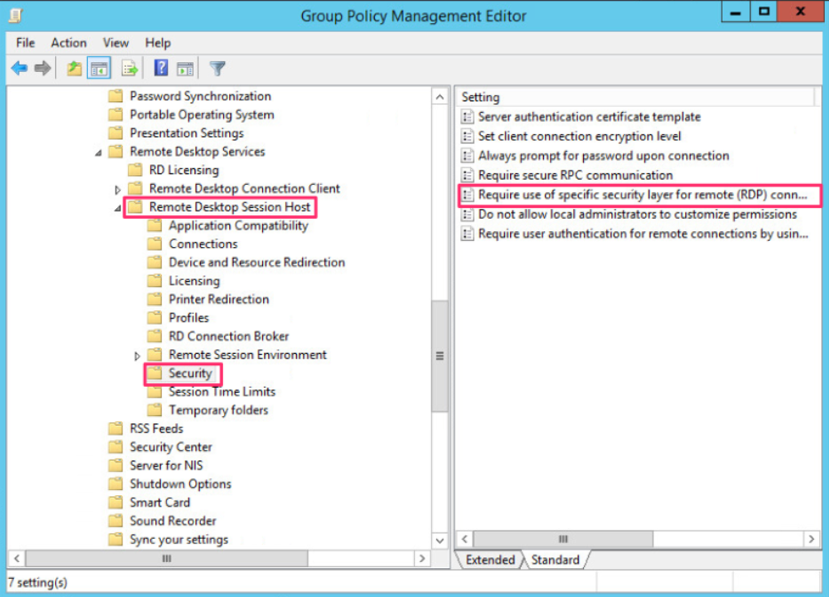
Task: Select the Shutdown Options folder
Action: coord(180,484)
